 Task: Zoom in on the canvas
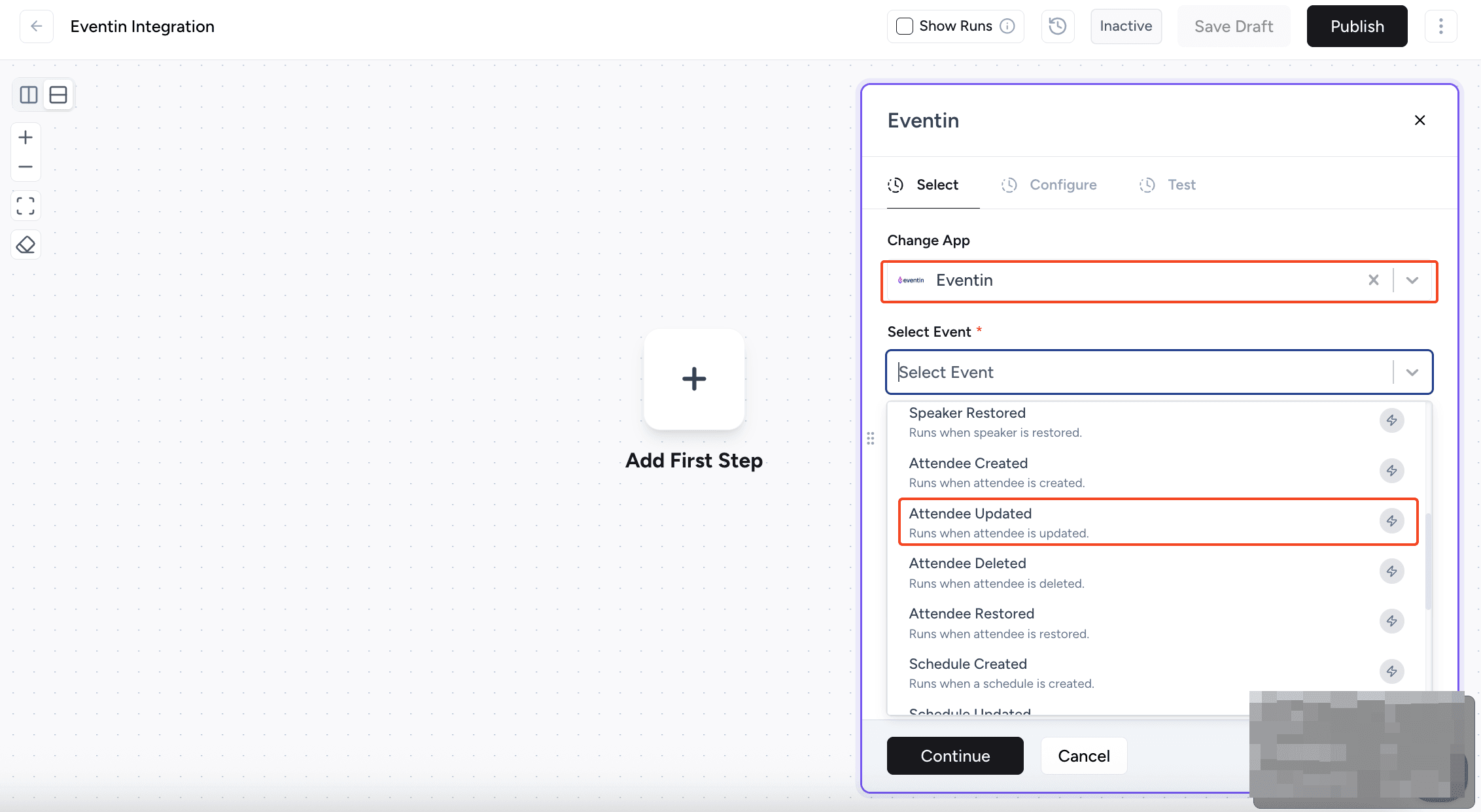click(26, 137)
